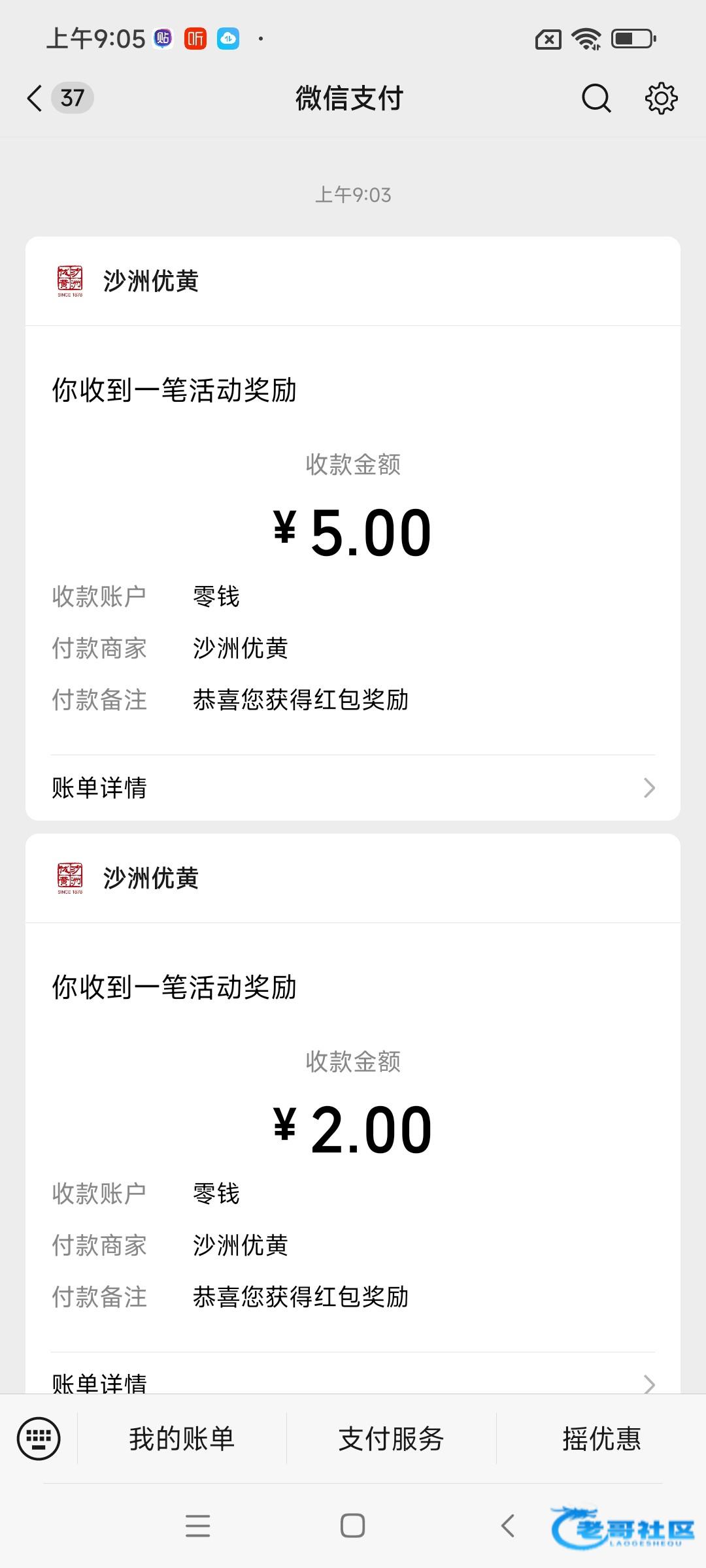Open 支付服务 menu

click(391, 1439)
